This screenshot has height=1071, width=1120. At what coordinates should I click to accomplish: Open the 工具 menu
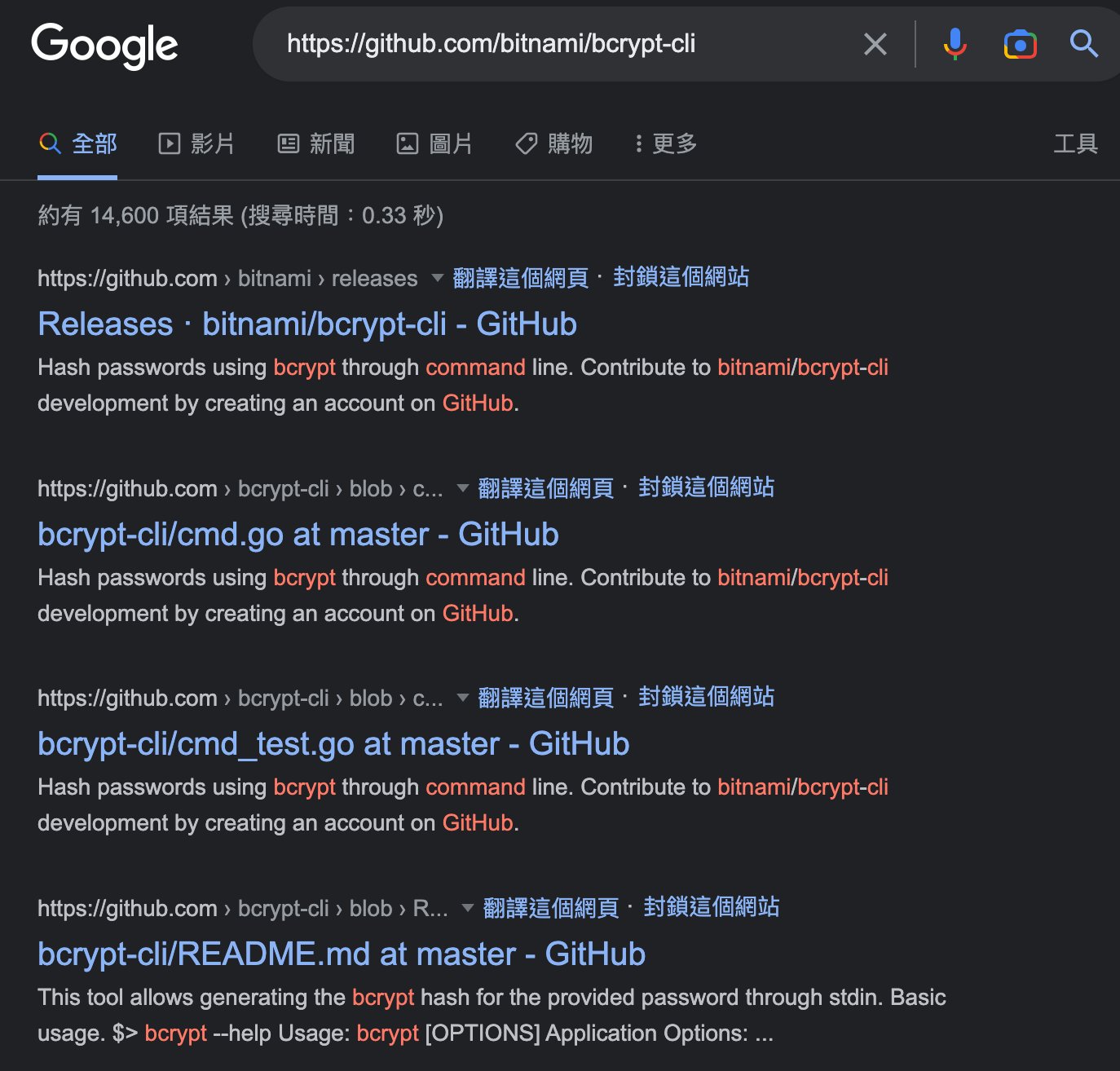[1075, 143]
